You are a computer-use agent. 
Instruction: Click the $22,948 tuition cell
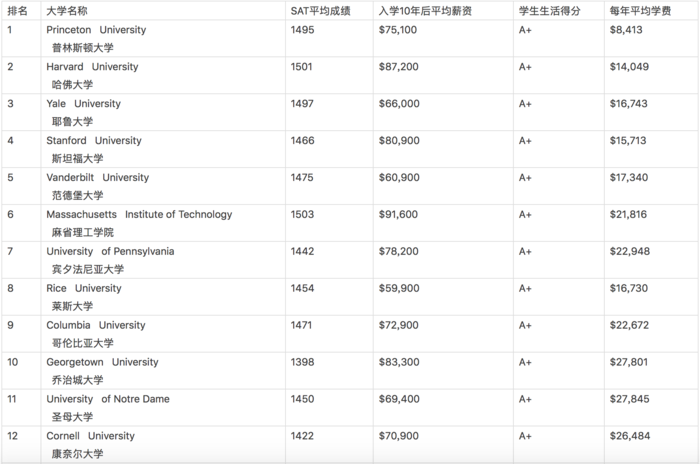pos(630,251)
